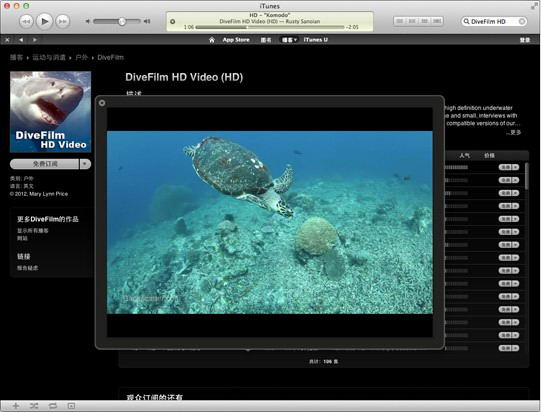Skip back with the previous track button
This screenshot has width=541, height=412.
coord(26,21)
